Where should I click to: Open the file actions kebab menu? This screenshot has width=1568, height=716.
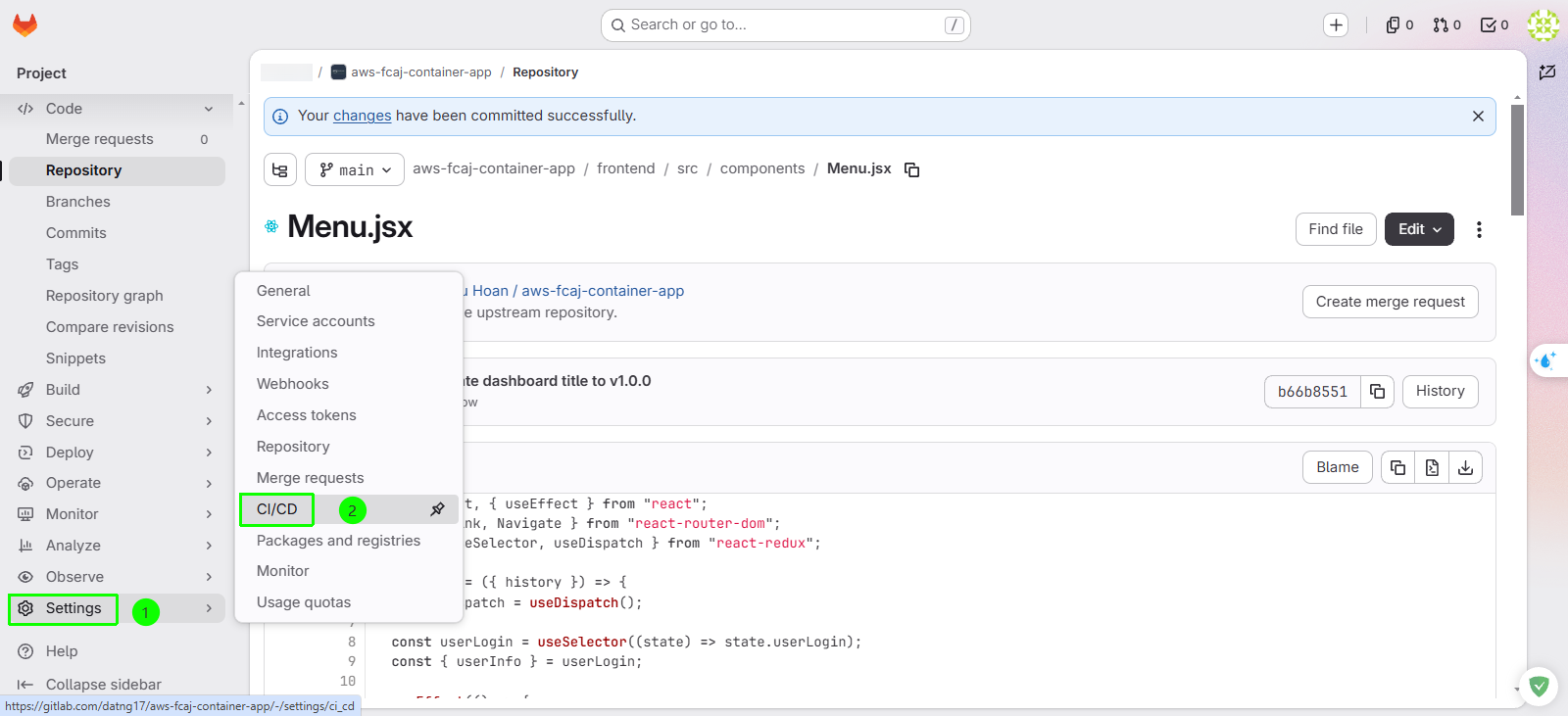[x=1479, y=229]
